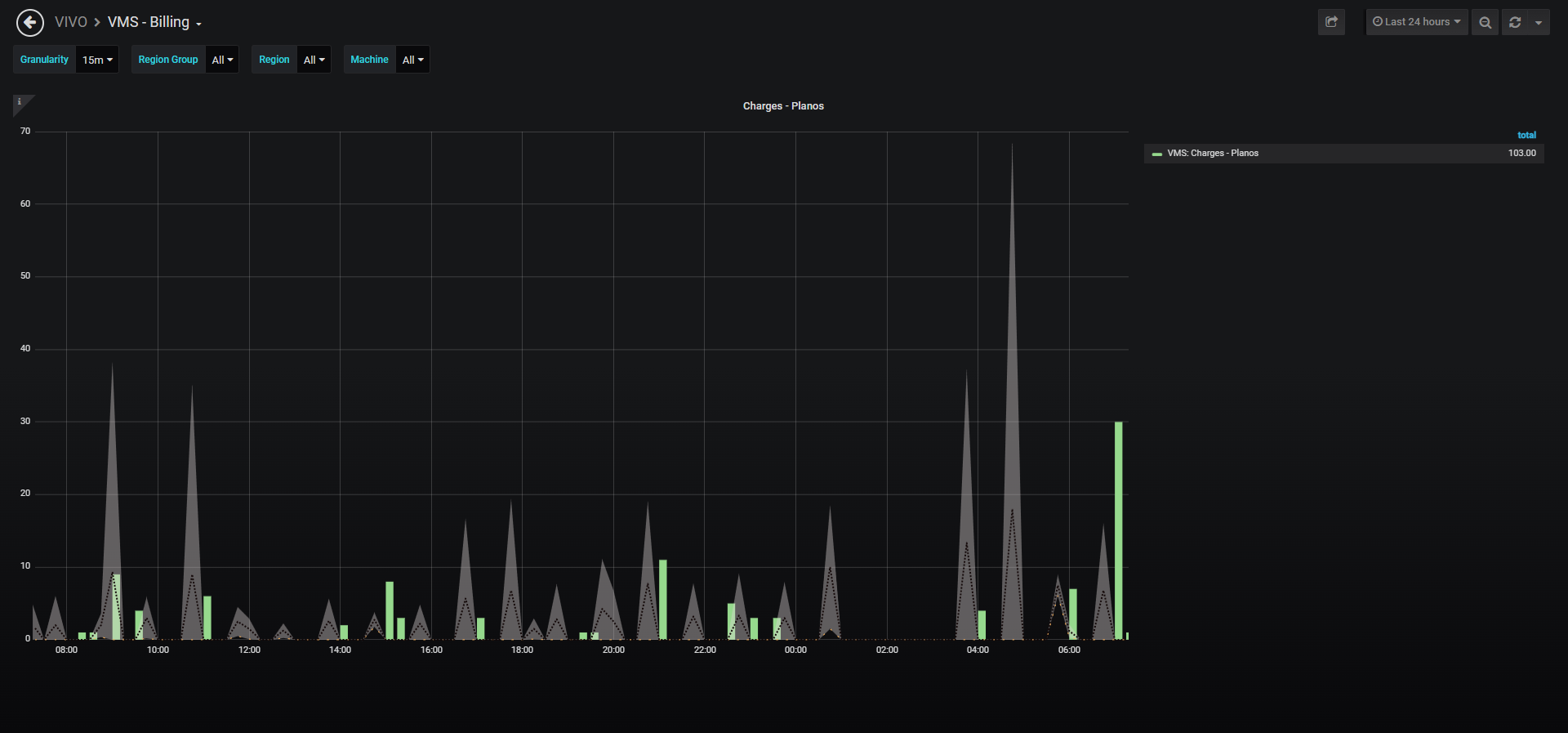Open the Granularity 15m dropdown
The height and width of the screenshot is (733, 1568).
tap(97, 60)
